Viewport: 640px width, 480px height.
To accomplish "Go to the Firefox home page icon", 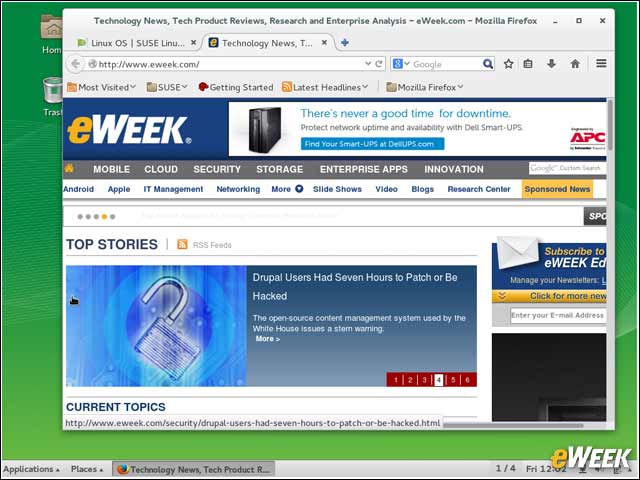I will (x=575, y=64).
